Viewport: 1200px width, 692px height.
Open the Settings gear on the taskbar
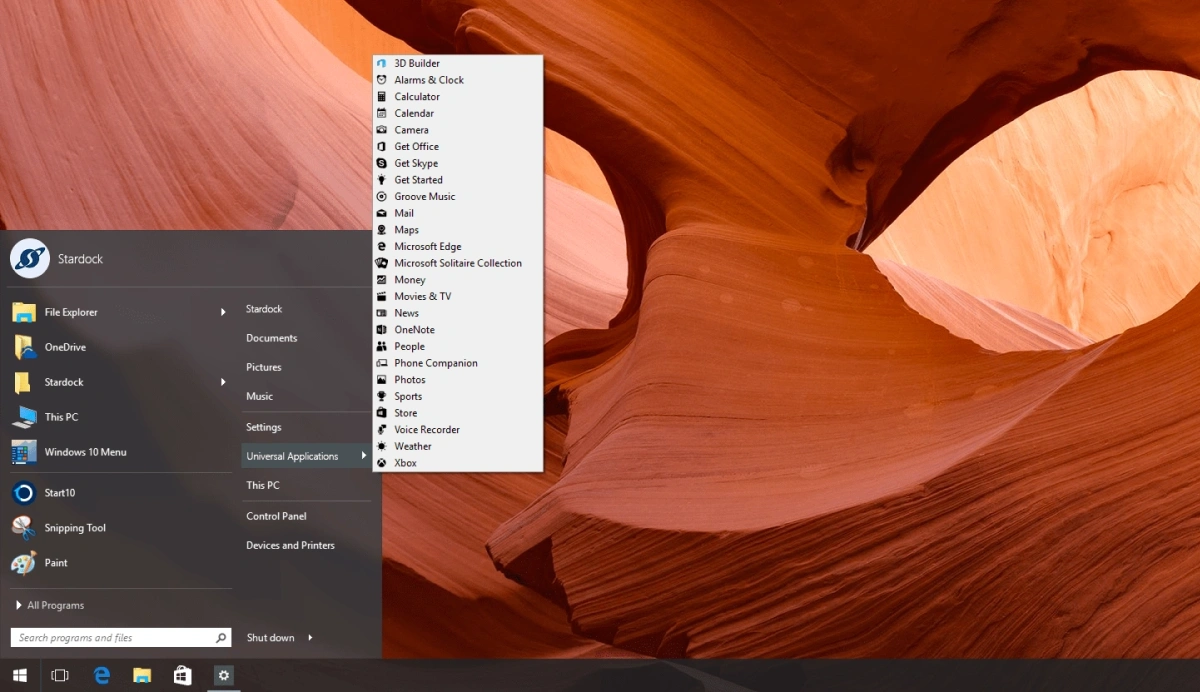pos(223,676)
